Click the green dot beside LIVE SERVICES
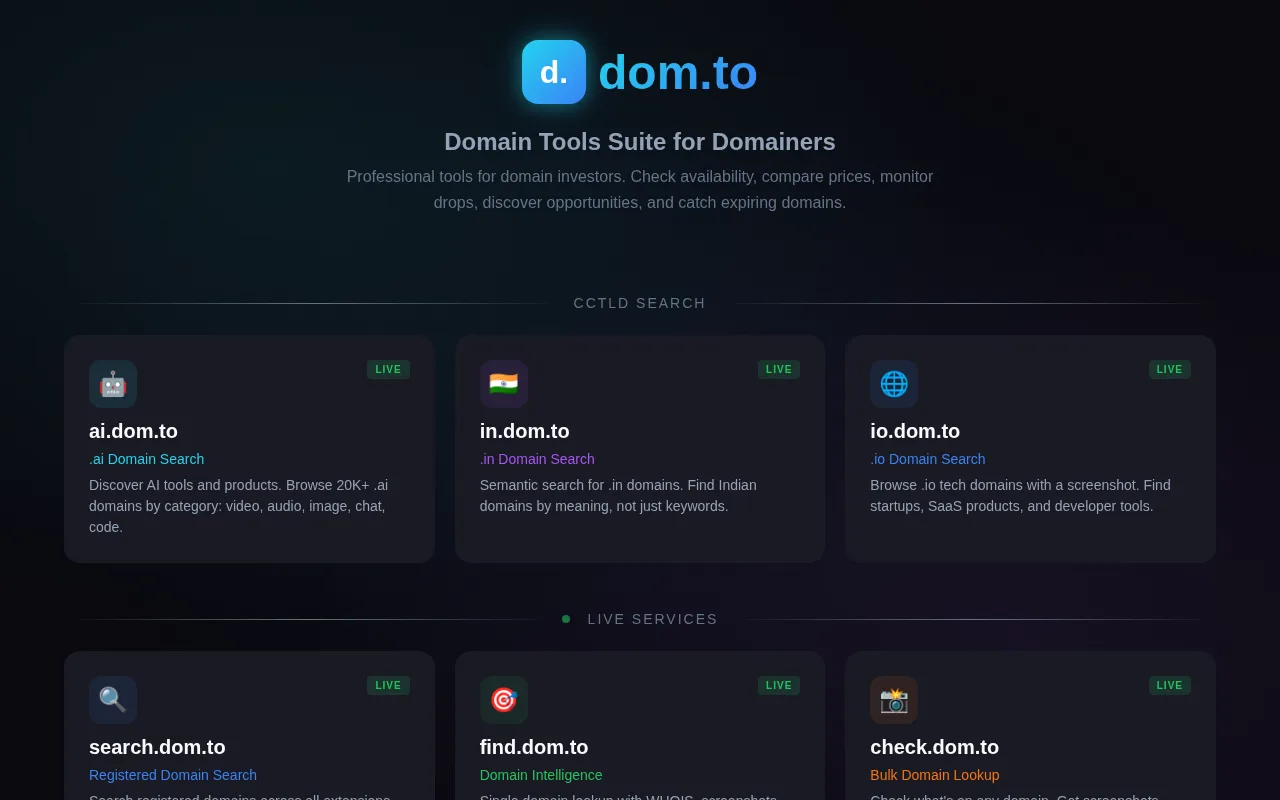Screen dimensions: 1280x800 pyautogui.click(x=566, y=619)
